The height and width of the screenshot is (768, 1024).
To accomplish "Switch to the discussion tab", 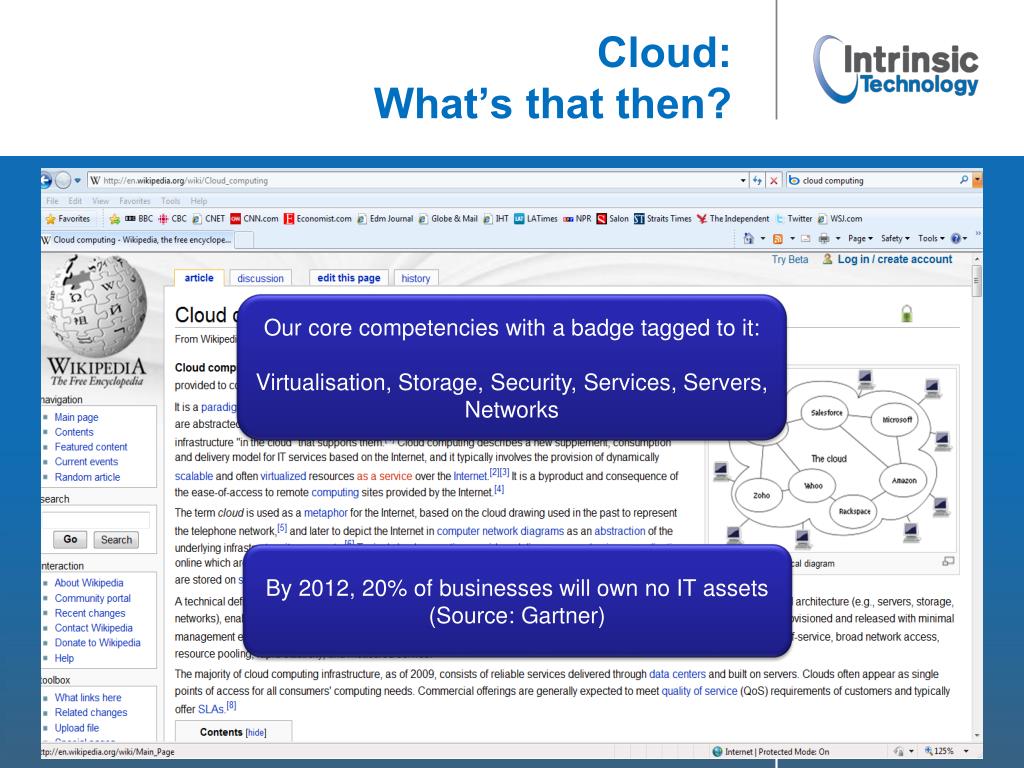I will click(261, 278).
